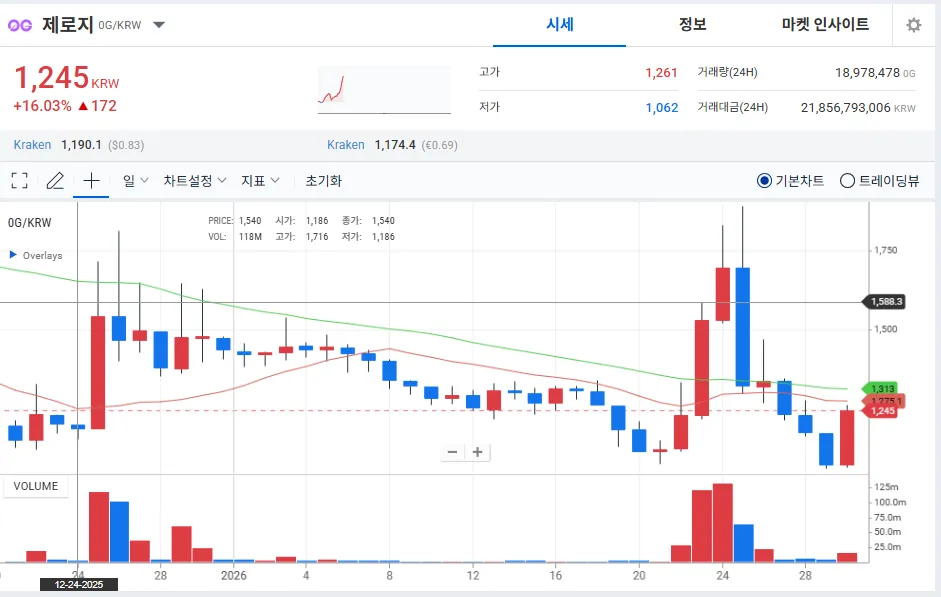Open the 제로지 market selector dropdown
941x597 pixels.
(159, 25)
